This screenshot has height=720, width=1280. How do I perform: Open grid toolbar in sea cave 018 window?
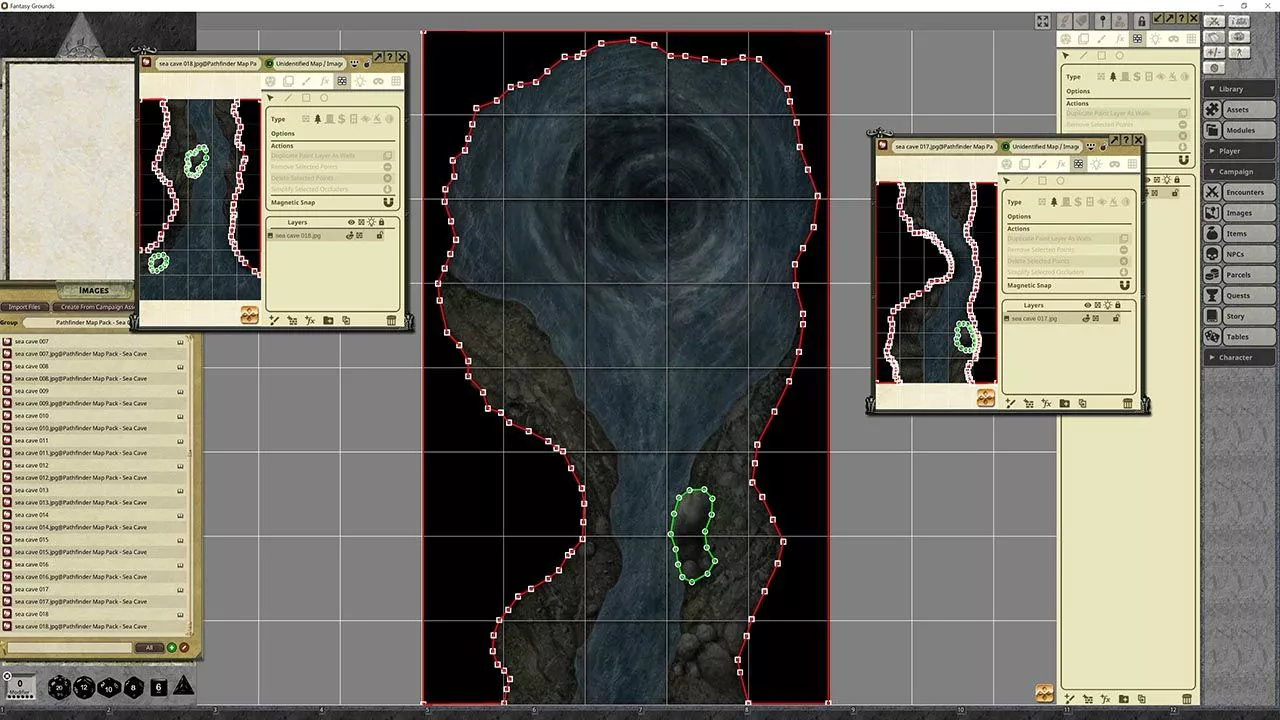396,81
